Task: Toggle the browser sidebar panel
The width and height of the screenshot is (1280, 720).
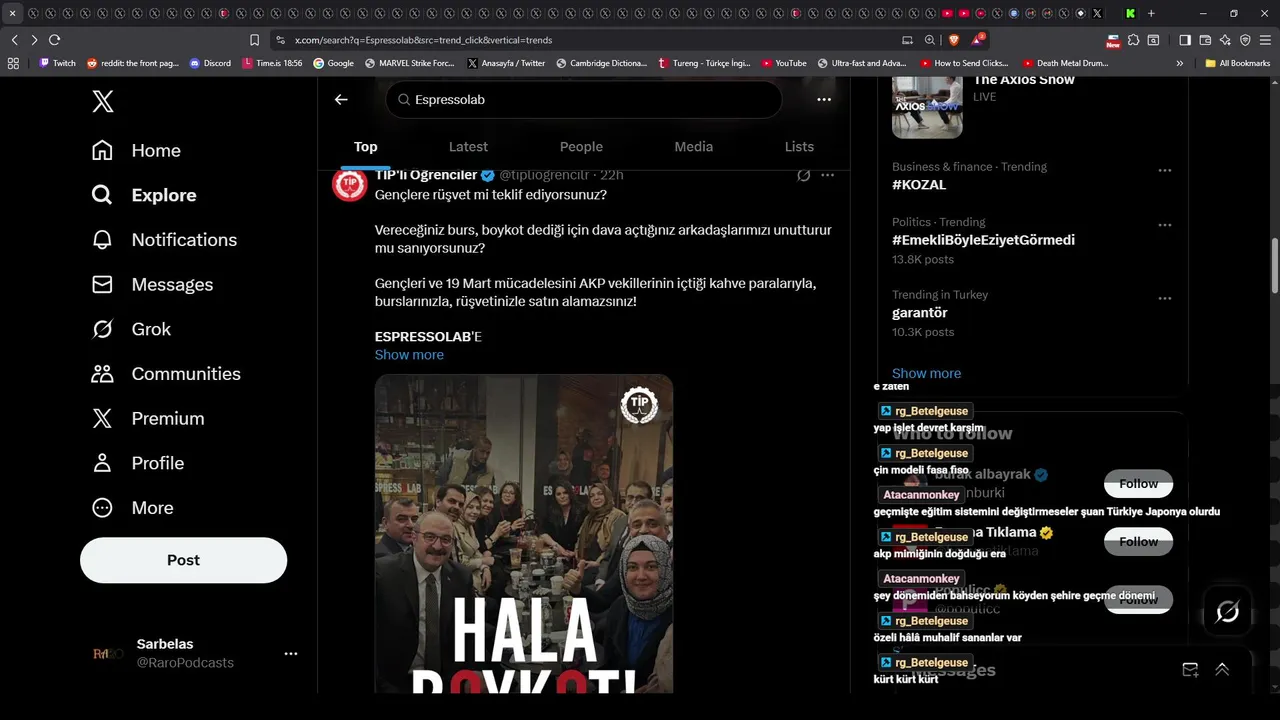Action: click(1185, 40)
